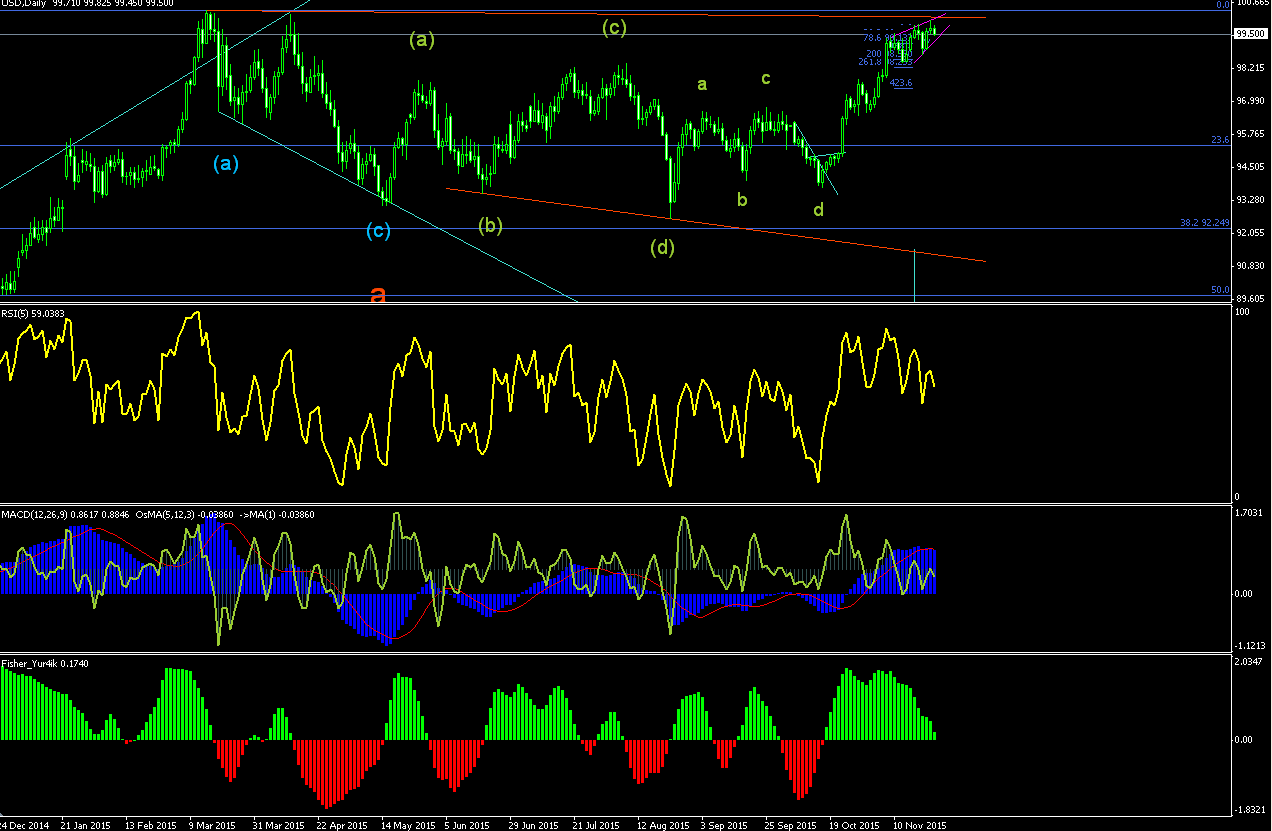Screen dimensions: 1272x831
Task: Click the 89.605 price axis value
Action: 1251,299
